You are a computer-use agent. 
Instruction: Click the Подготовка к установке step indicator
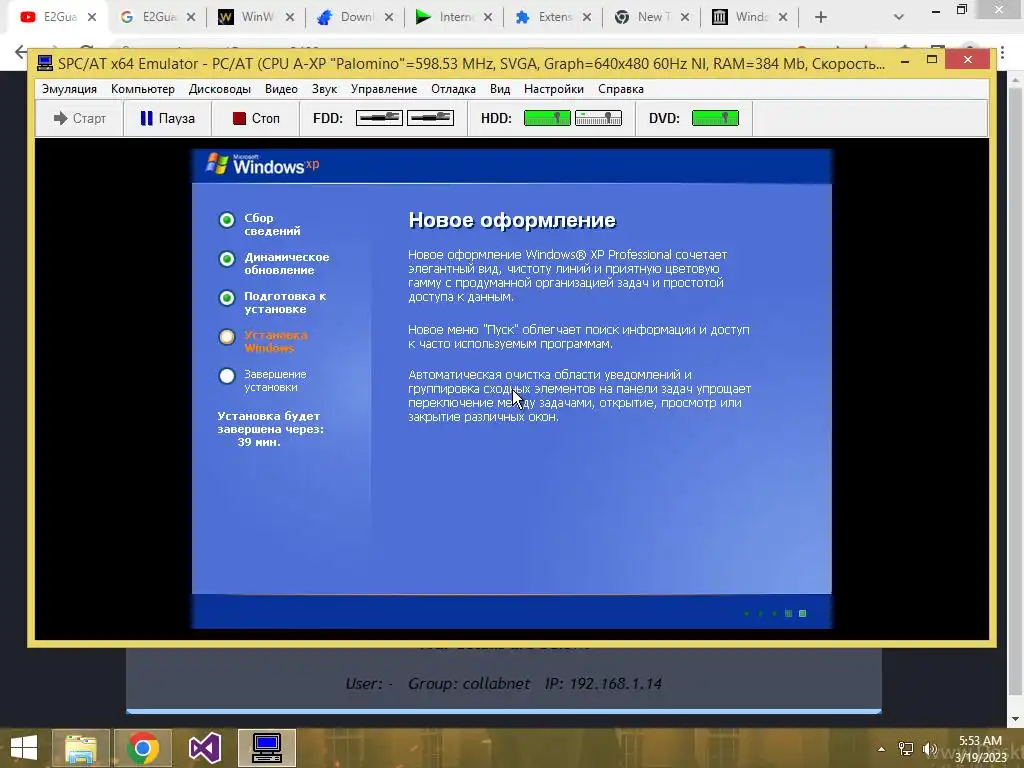227,298
